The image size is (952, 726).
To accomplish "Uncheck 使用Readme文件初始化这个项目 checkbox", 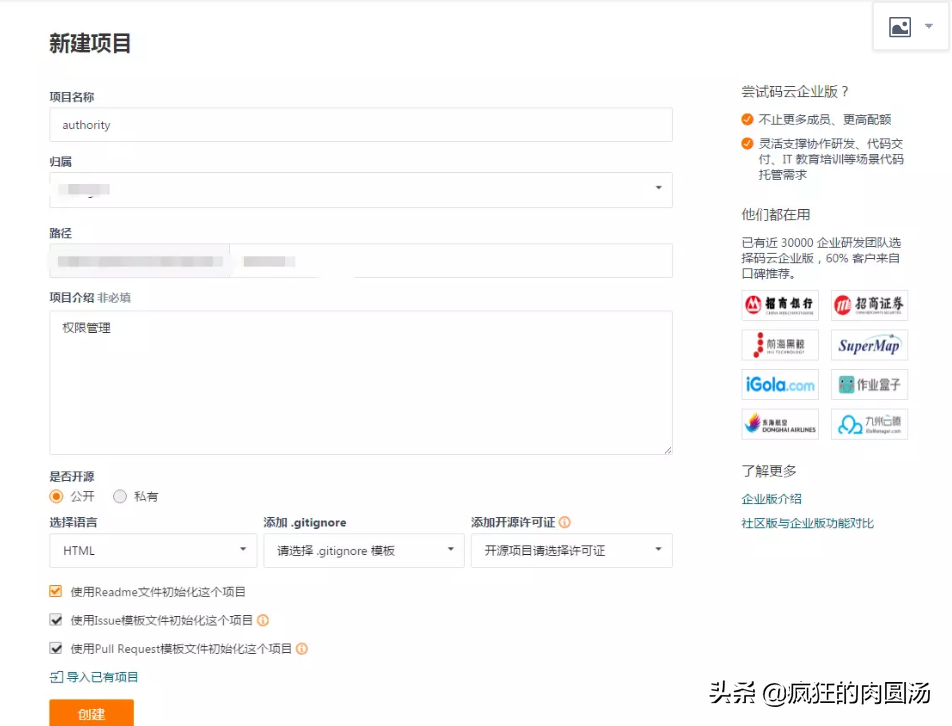I will (56, 591).
